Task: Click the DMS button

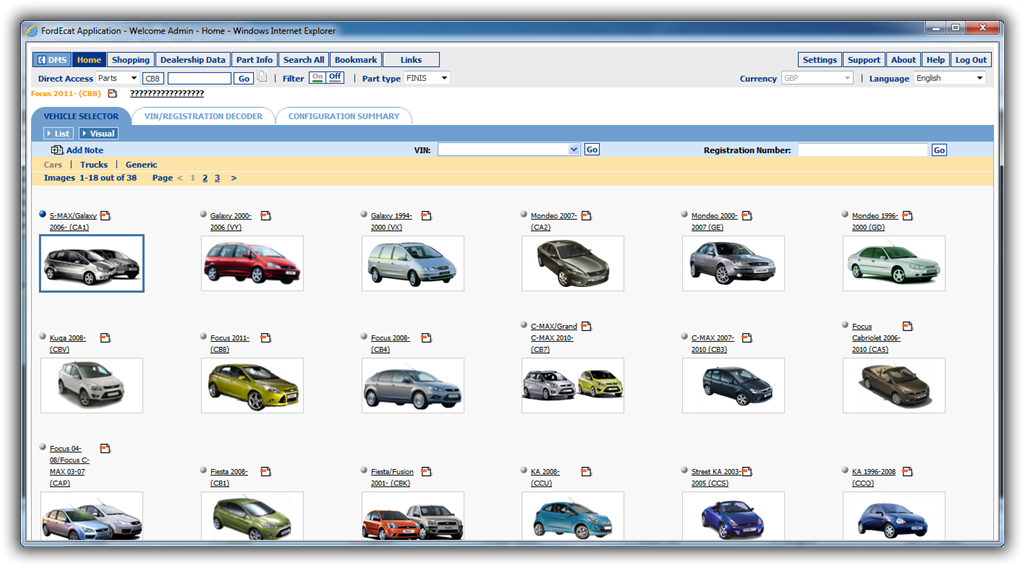Action: [52, 59]
